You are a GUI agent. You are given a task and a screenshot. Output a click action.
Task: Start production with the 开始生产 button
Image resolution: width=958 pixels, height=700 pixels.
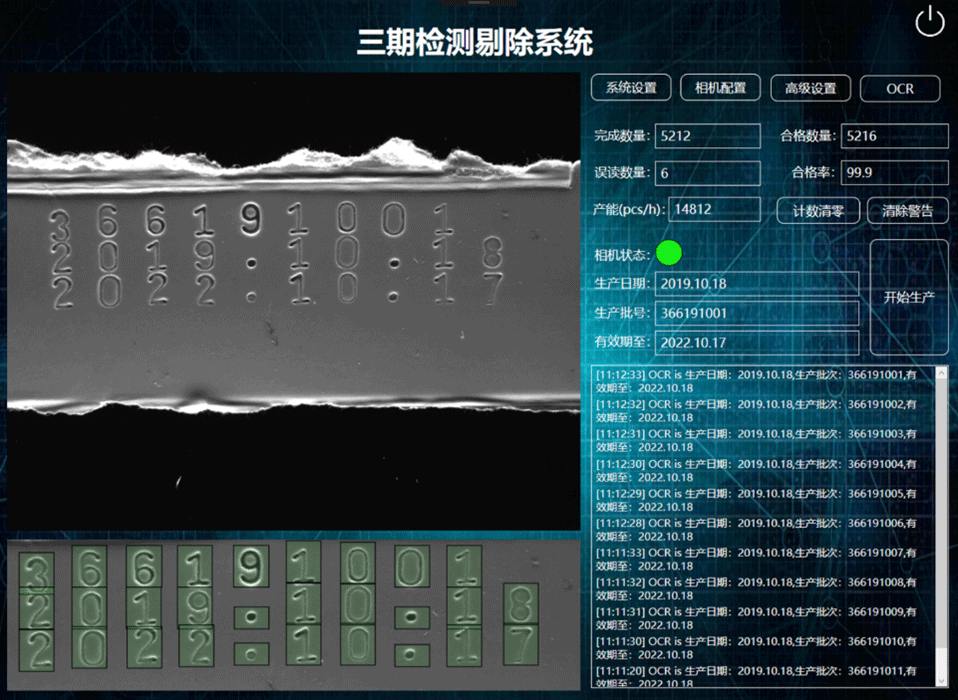pyautogui.click(x=909, y=297)
